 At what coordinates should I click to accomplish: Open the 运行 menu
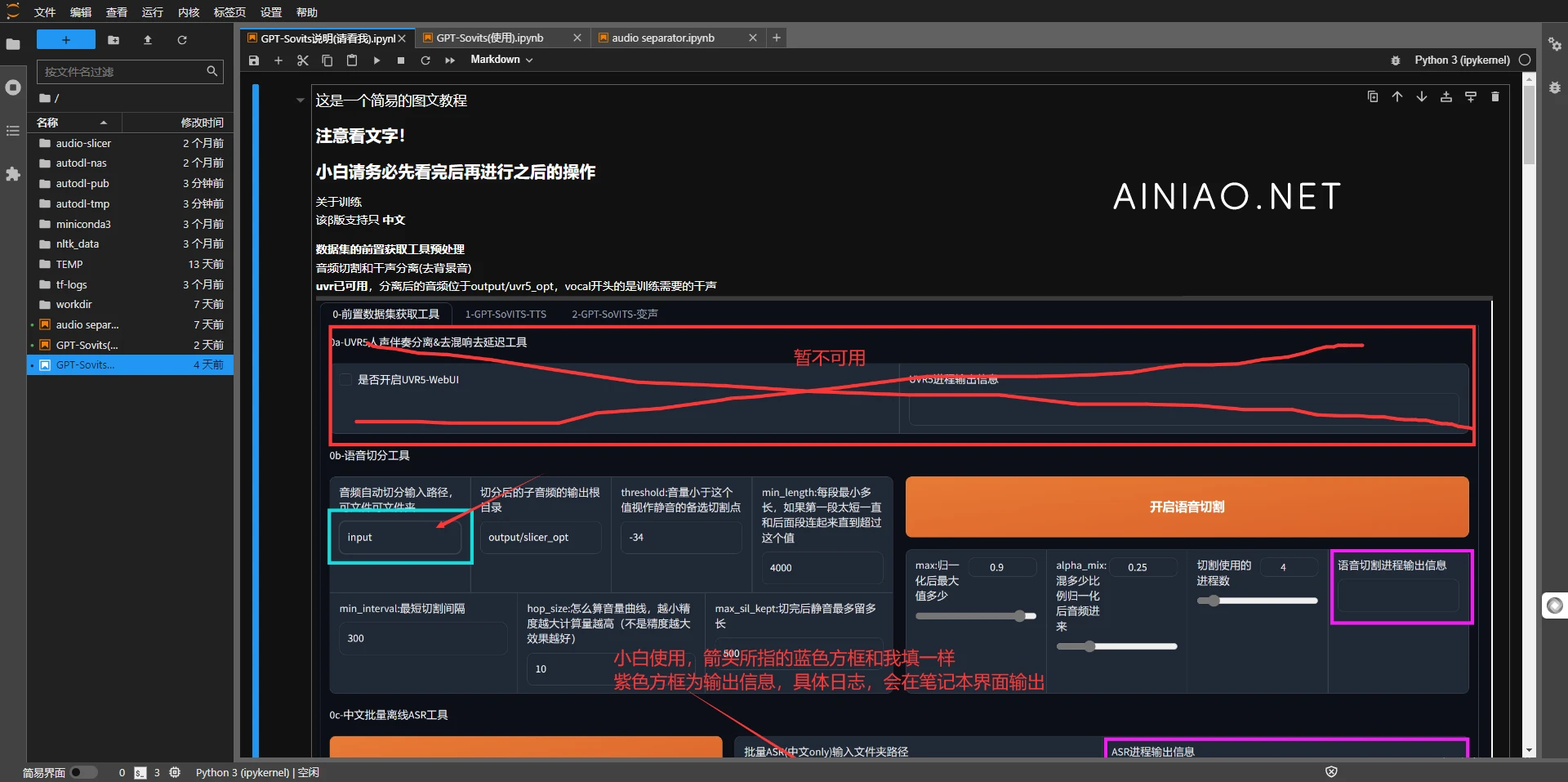tap(153, 12)
